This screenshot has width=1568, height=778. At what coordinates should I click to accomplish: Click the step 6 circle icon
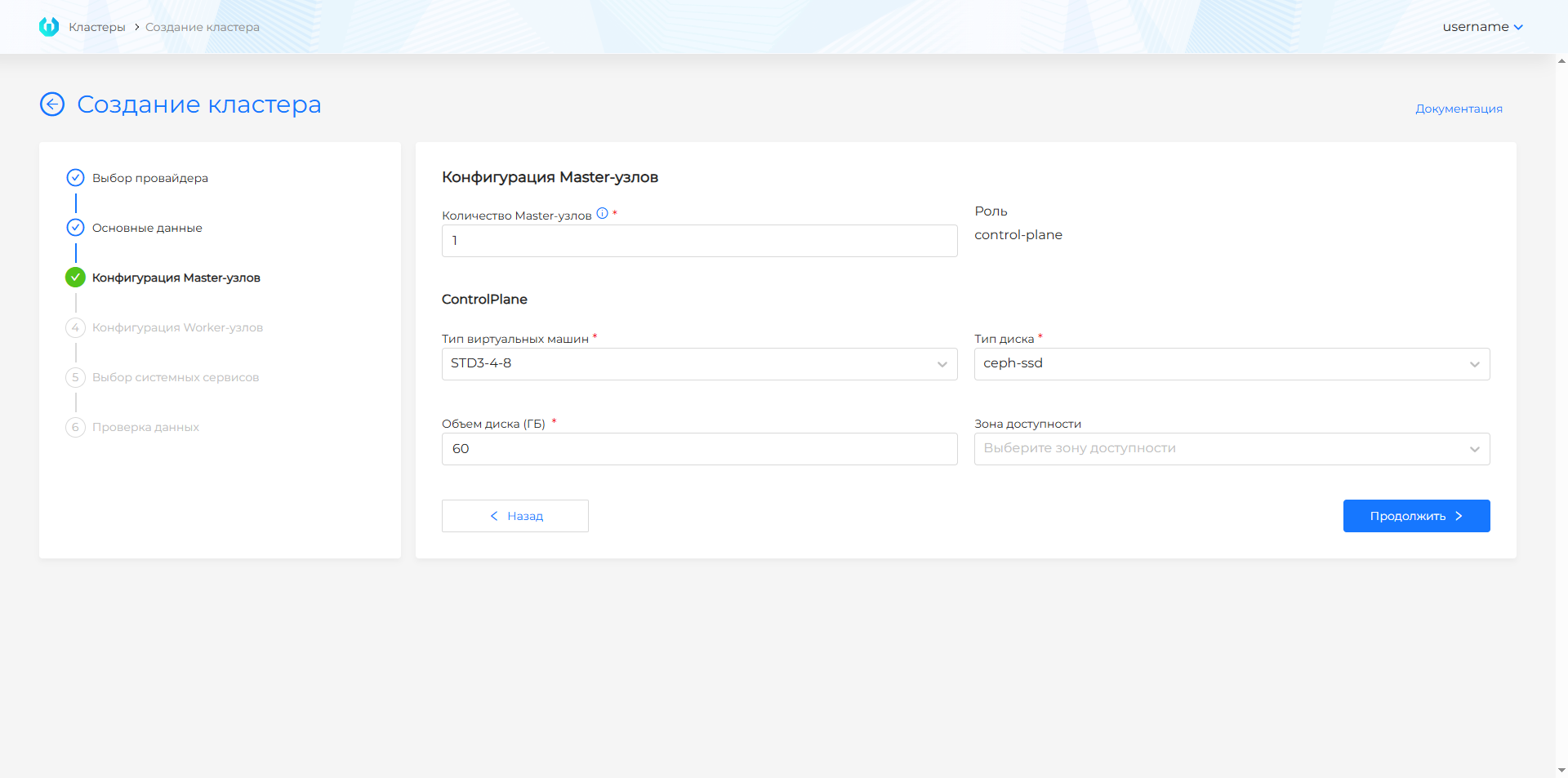pos(75,427)
